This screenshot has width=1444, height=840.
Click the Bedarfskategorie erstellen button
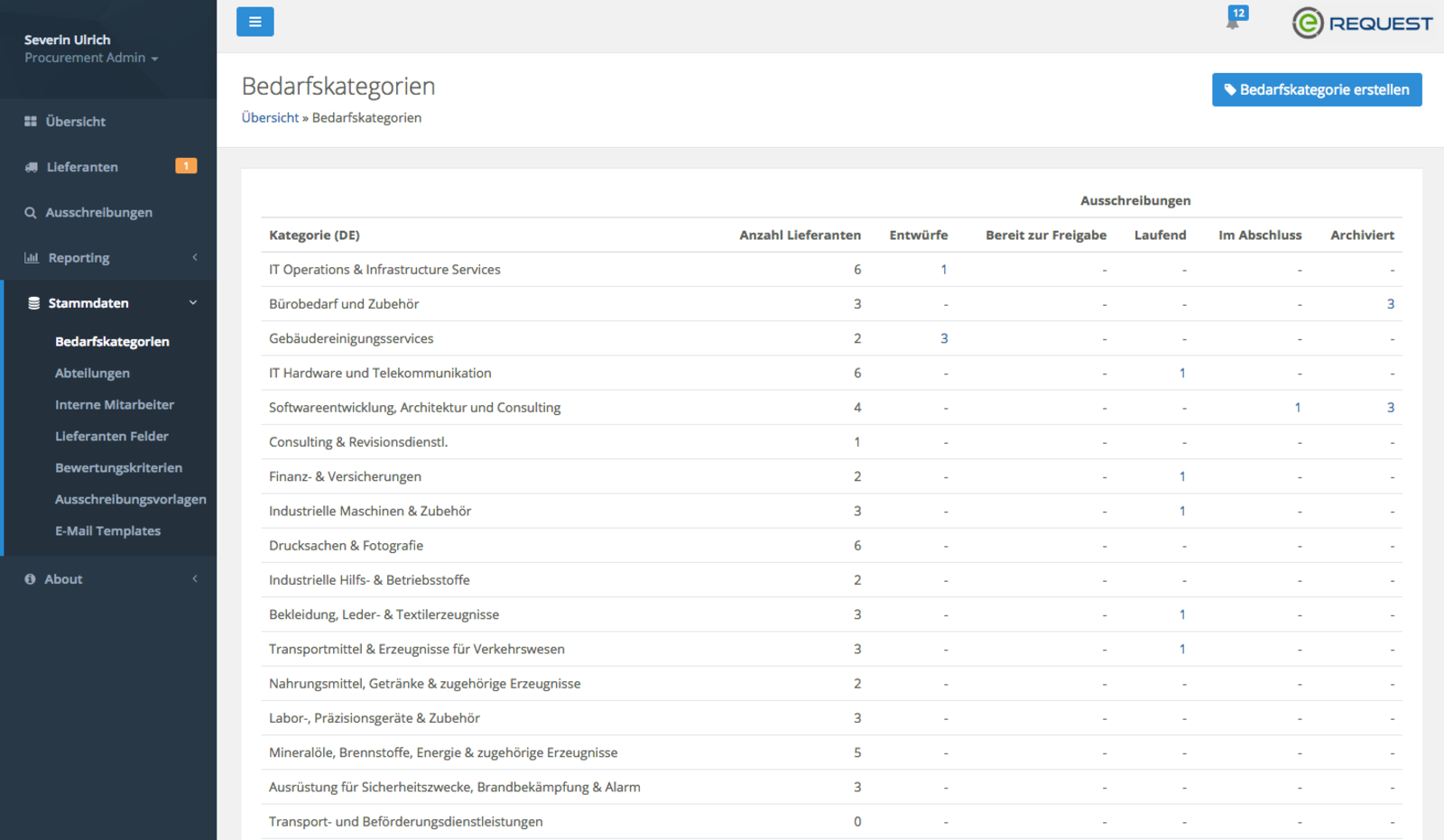click(1316, 90)
